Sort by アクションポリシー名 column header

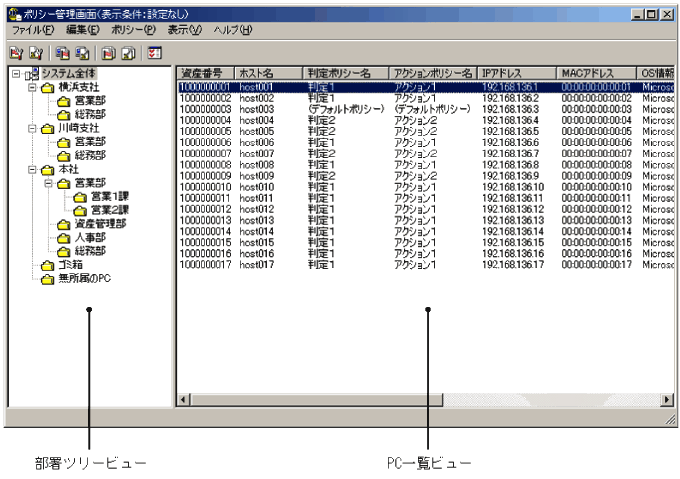pyautogui.click(x=433, y=73)
